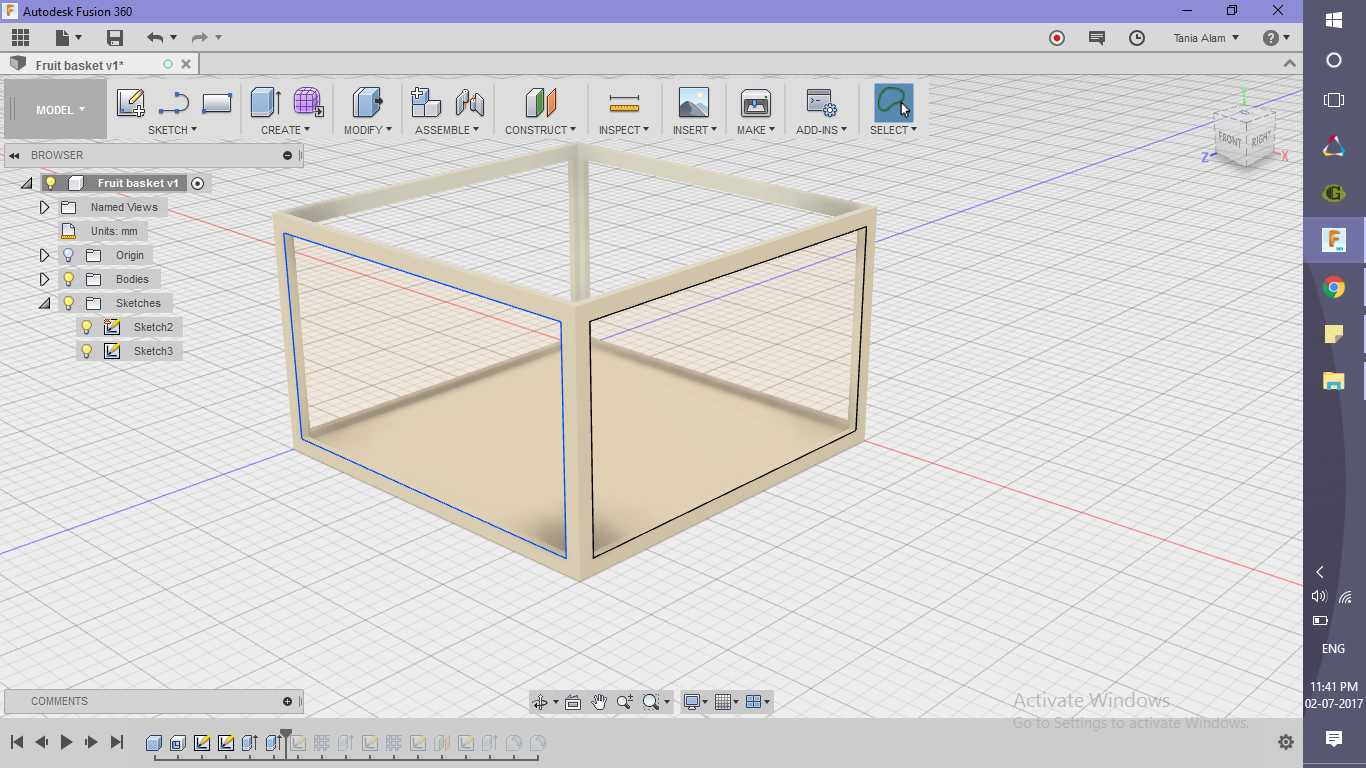Select the sketch Line arc tool
The image size is (1366, 768).
pos(174,103)
